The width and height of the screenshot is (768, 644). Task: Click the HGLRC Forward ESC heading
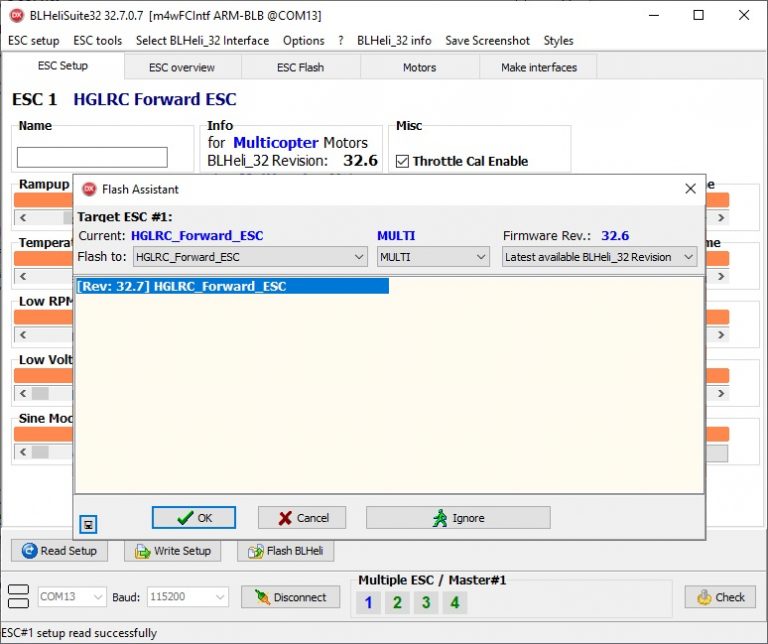[155, 99]
